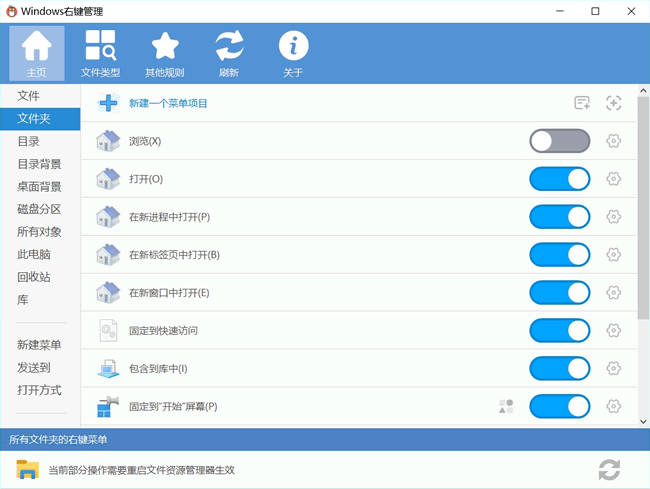Select 桌面背景 in the sidebar
650x489 pixels.
point(39,186)
